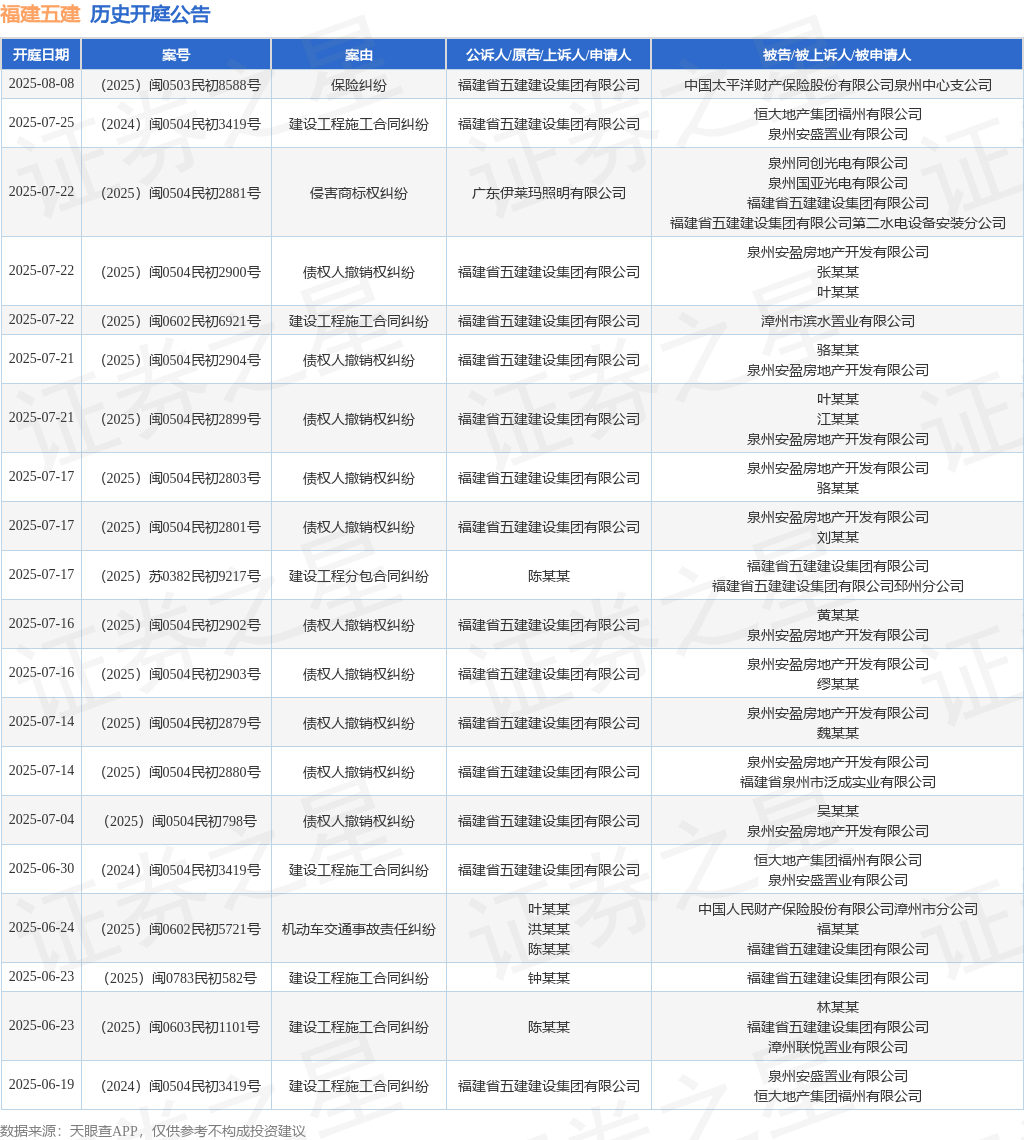Image resolution: width=1024 pixels, height=1140 pixels.
Task: Click the date 2025-08-08
Action: [x=41, y=84]
